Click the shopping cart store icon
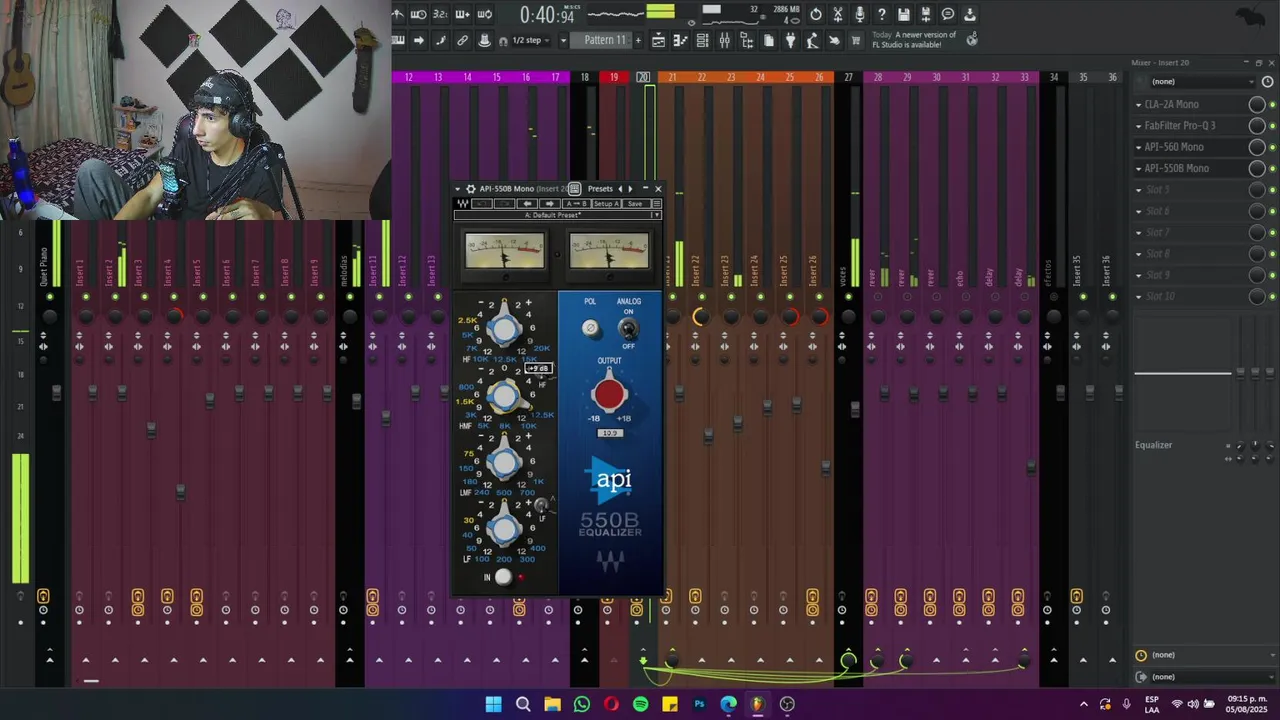Viewport: 1280px width, 720px height. point(855,40)
